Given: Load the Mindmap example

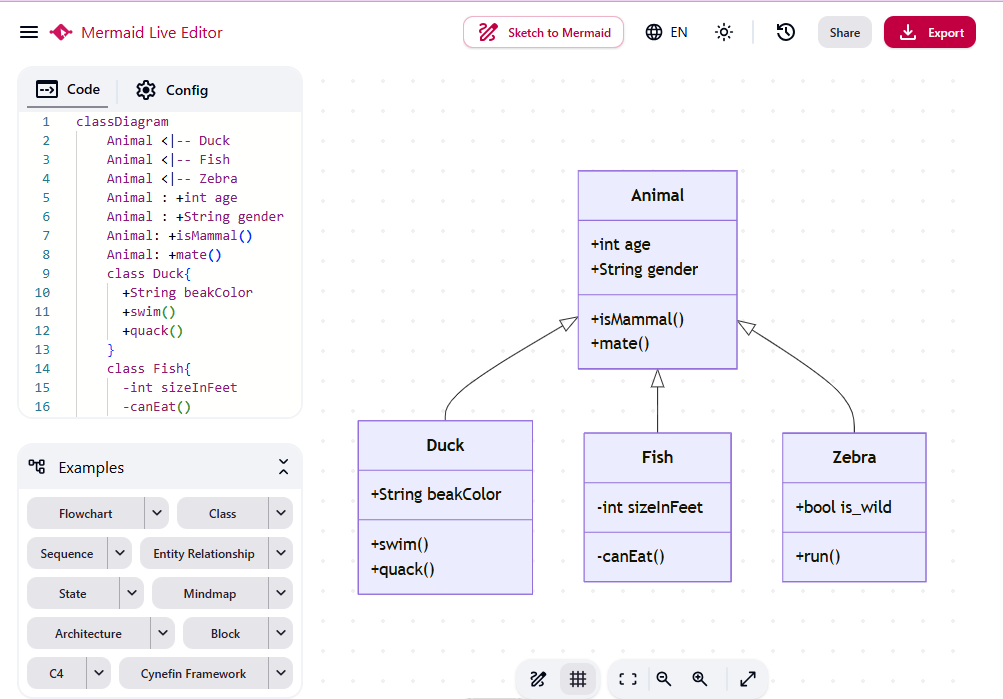Looking at the screenshot, I should point(210,593).
